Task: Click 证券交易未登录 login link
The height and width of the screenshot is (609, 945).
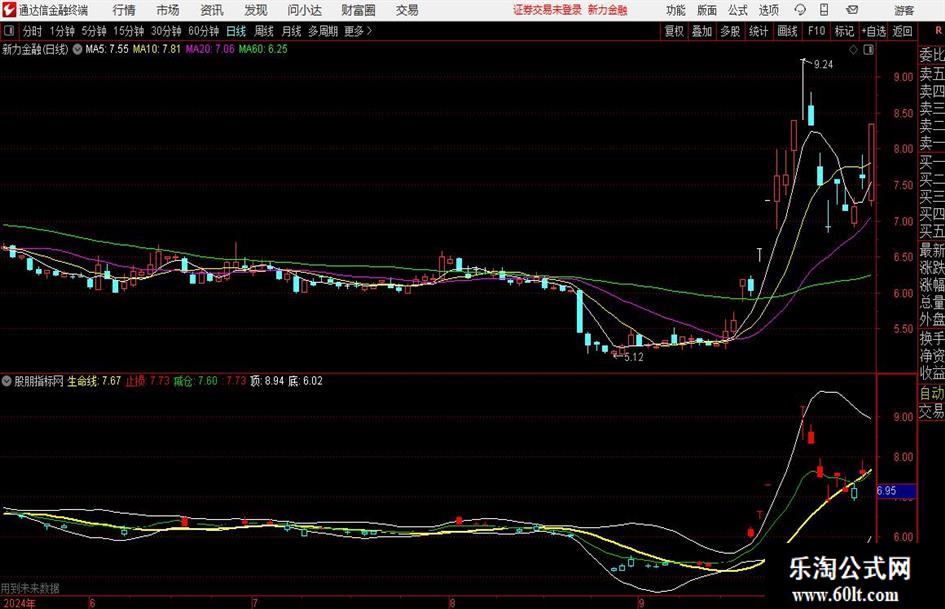Action: click(547, 10)
